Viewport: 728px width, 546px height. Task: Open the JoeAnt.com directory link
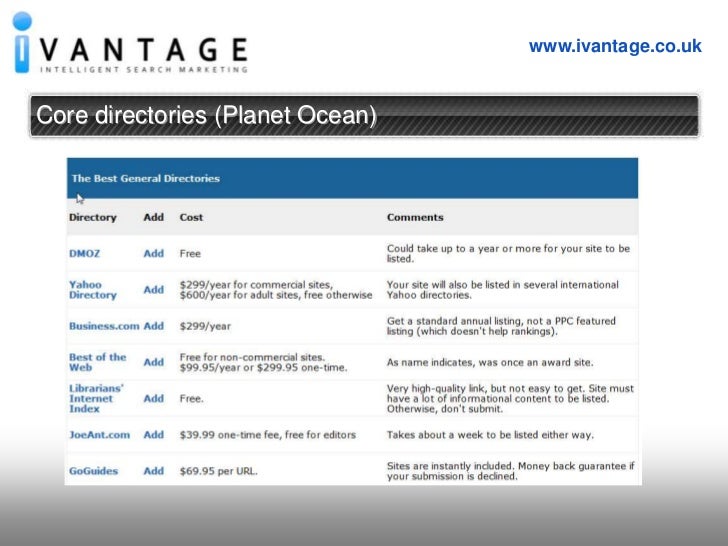coord(99,435)
